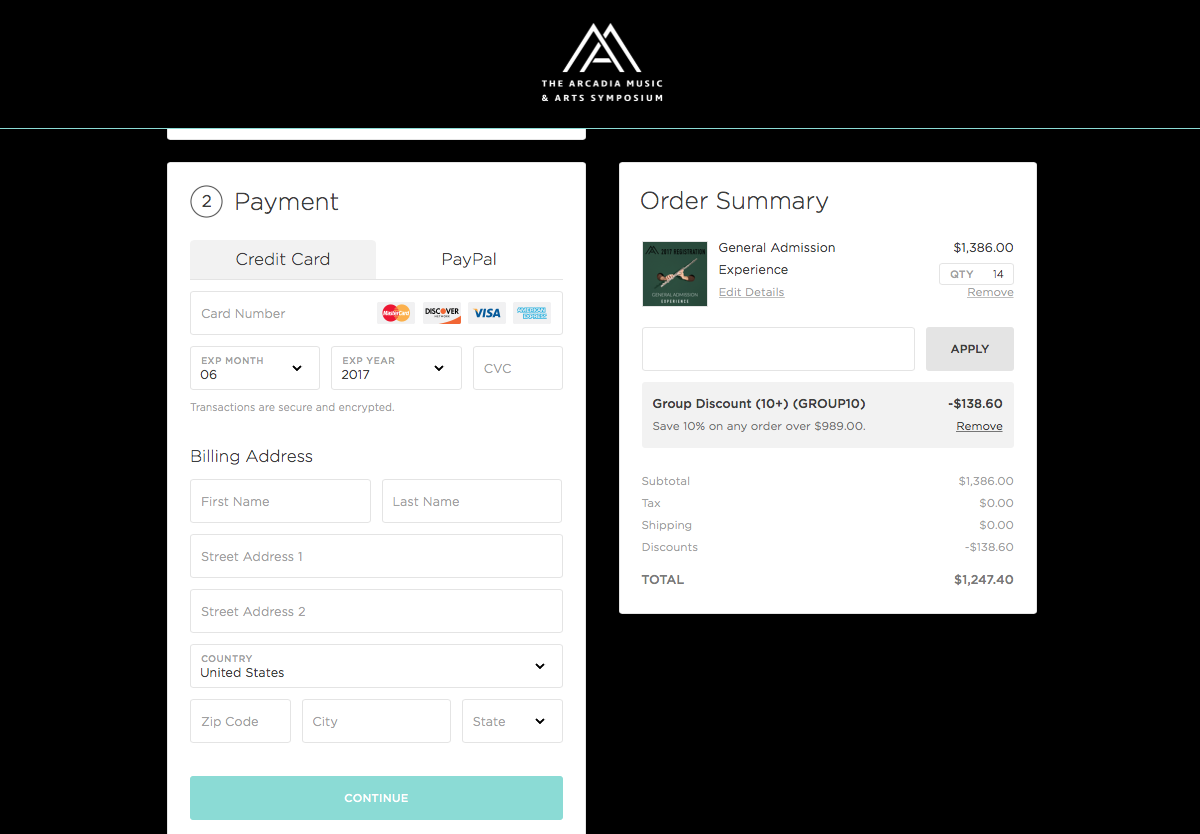Focus the CVC field

tap(518, 368)
